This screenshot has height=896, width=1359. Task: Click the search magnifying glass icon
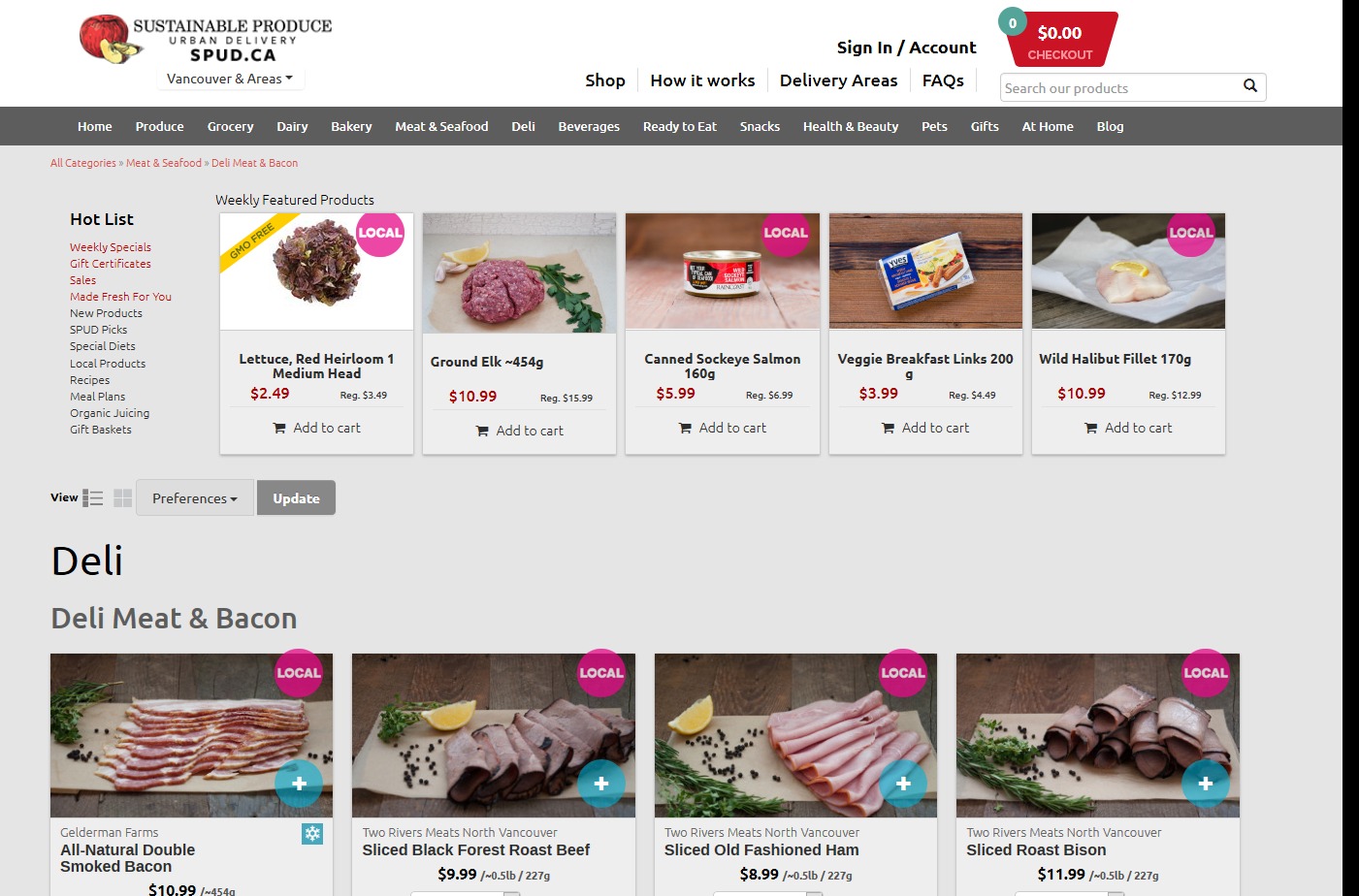(x=1249, y=86)
